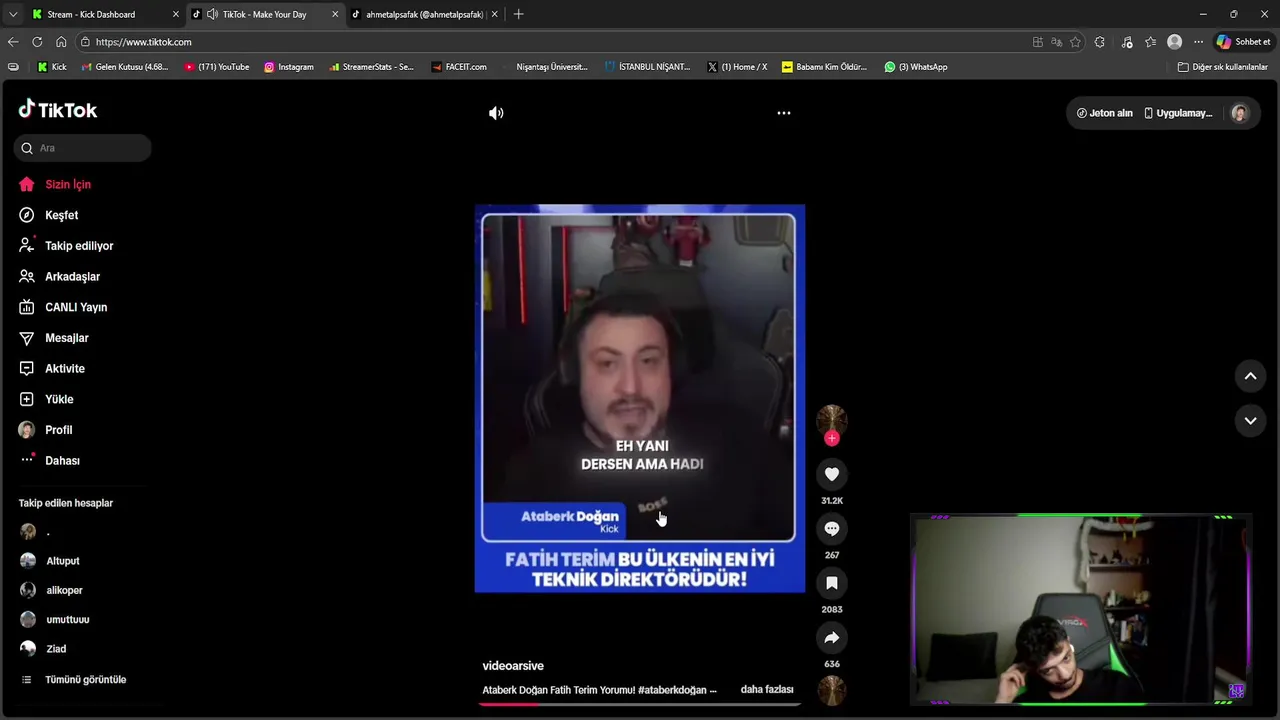This screenshot has height=720, width=1280.
Task: Go to next video with down chevron
Action: click(1250, 421)
